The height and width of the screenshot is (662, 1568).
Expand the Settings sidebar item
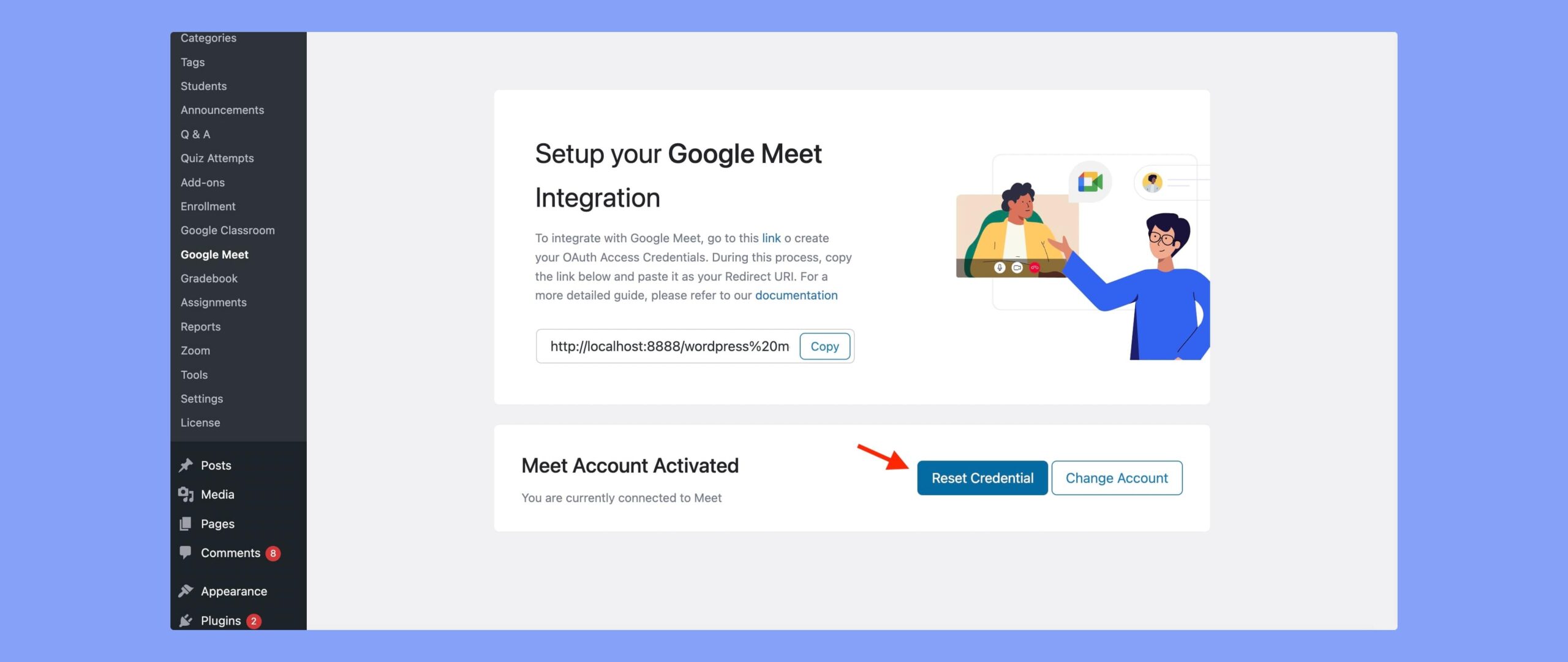click(x=200, y=399)
